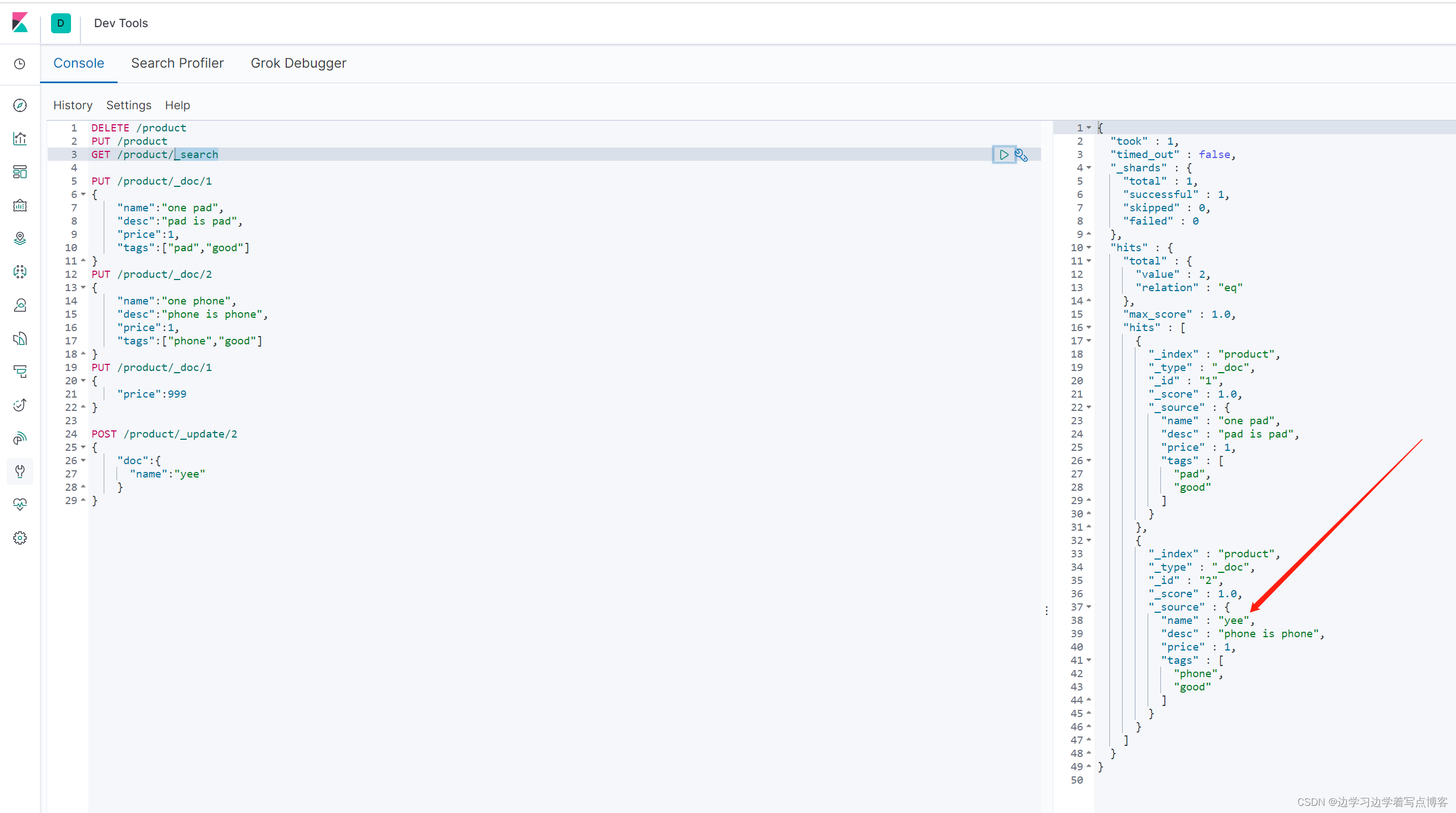
Task: Open the Visualize chart icon
Action: (x=20, y=138)
